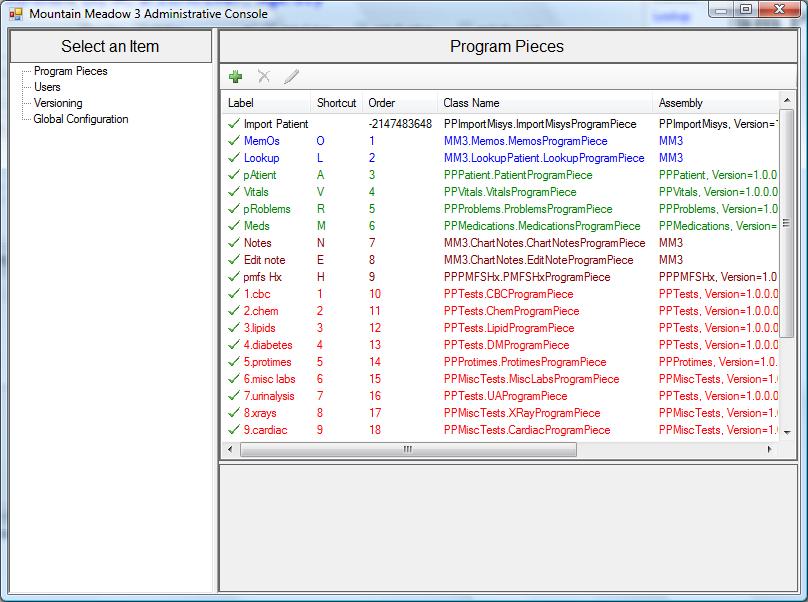Click the vertical scrollbar up arrow
The height and width of the screenshot is (602, 808).
click(786, 100)
